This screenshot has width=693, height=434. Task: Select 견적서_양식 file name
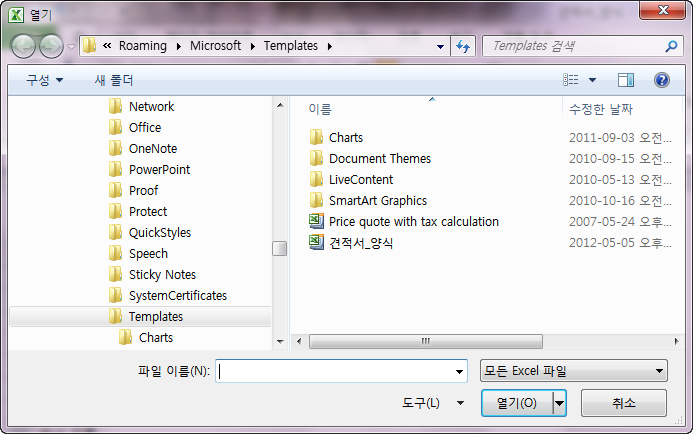pyautogui.click(x=361, y=243)
